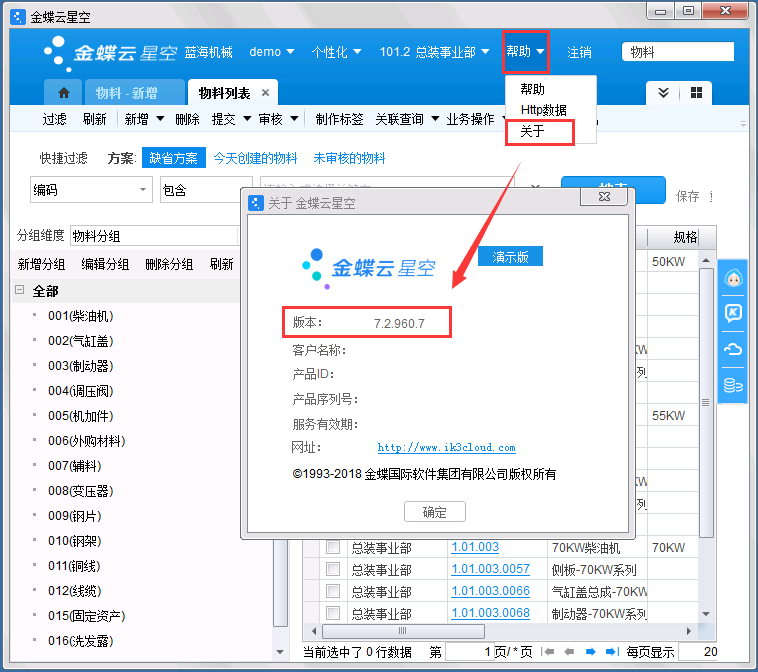This screenshot has width=758, height=672.
Task: Open the demo user dropdown
Action: (271, 52)
